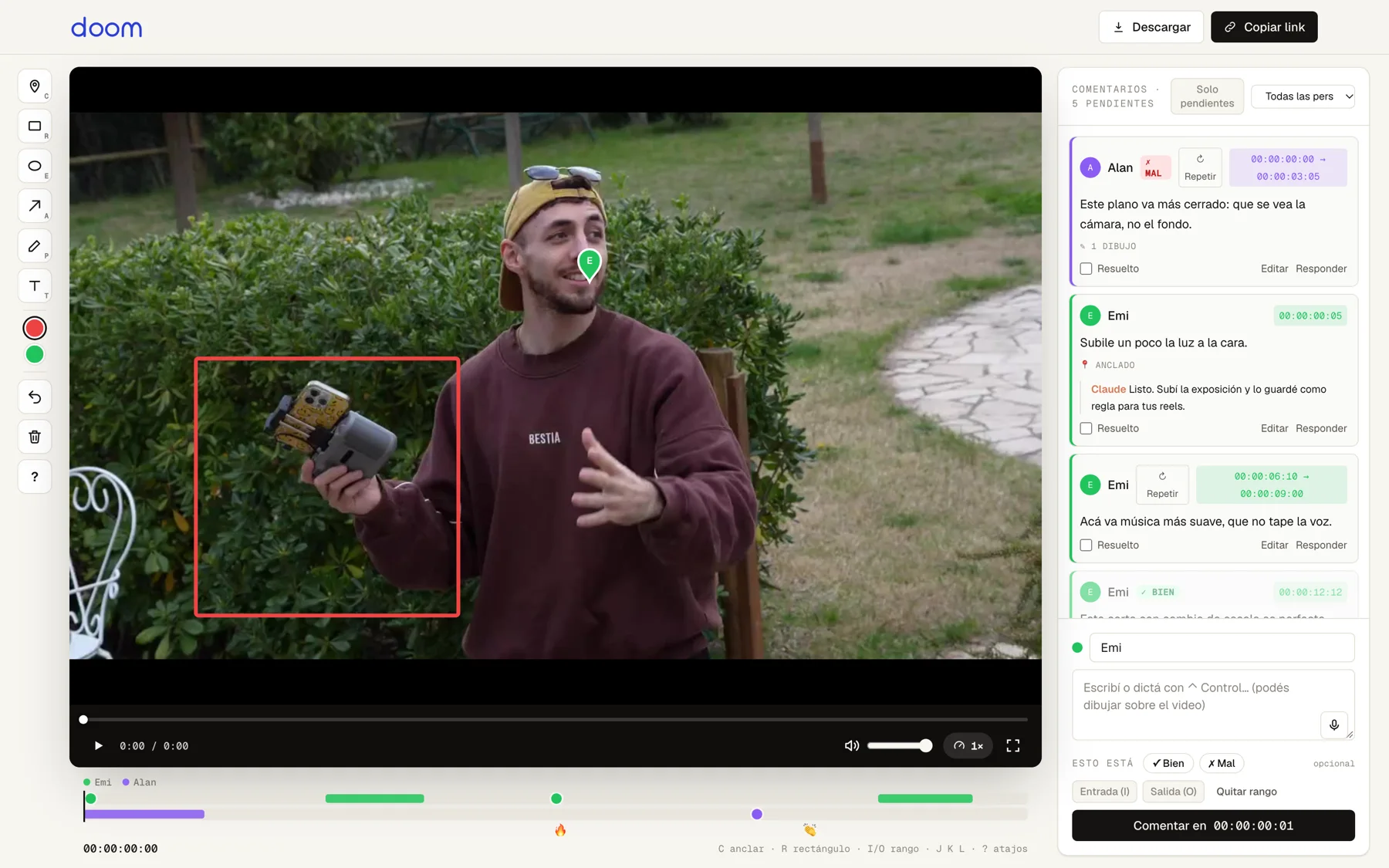The height and width of the screenshot is (868, 1389).
Task: Check Resuelto on the music comment
Action: tap(1086, 545)
